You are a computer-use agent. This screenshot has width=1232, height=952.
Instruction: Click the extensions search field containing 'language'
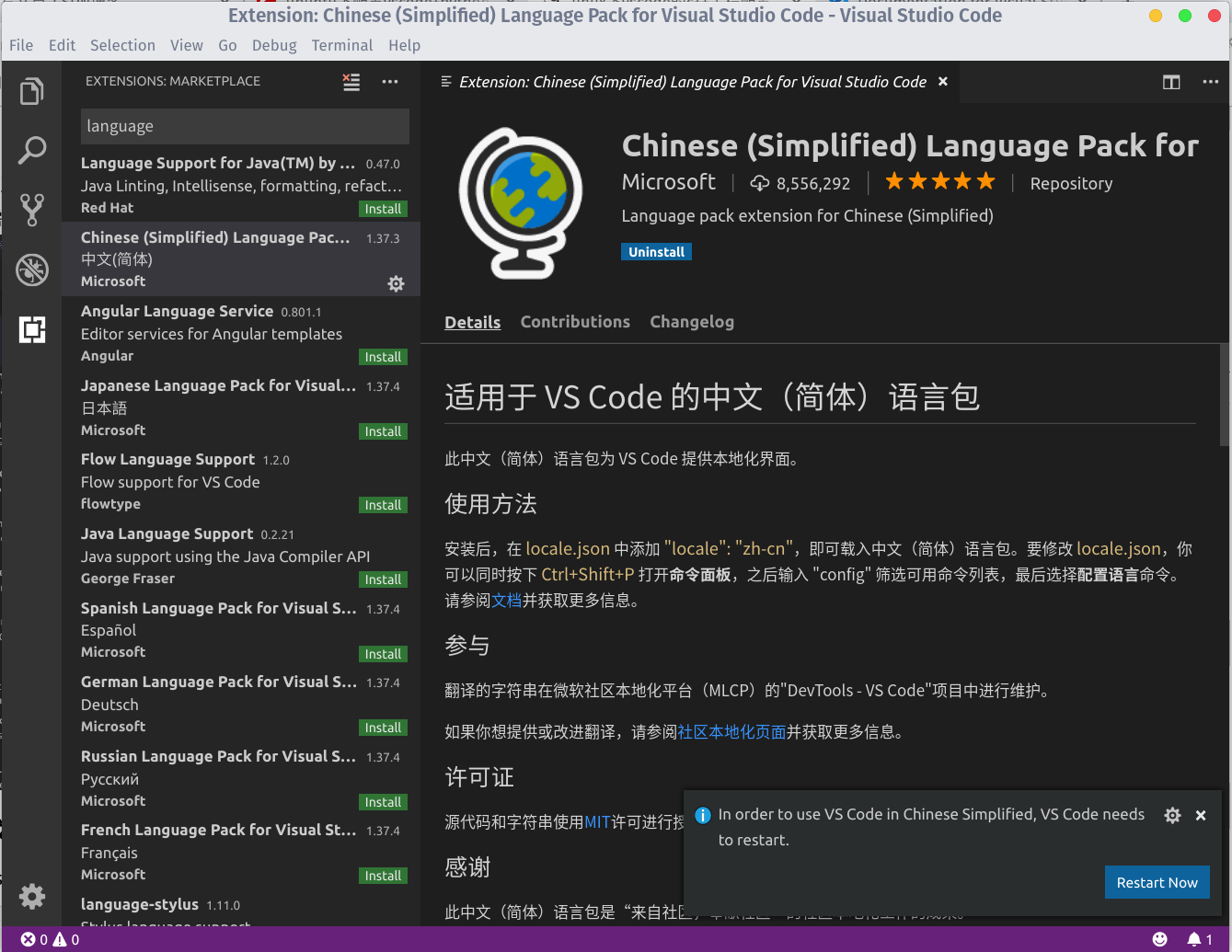(245, 126)
